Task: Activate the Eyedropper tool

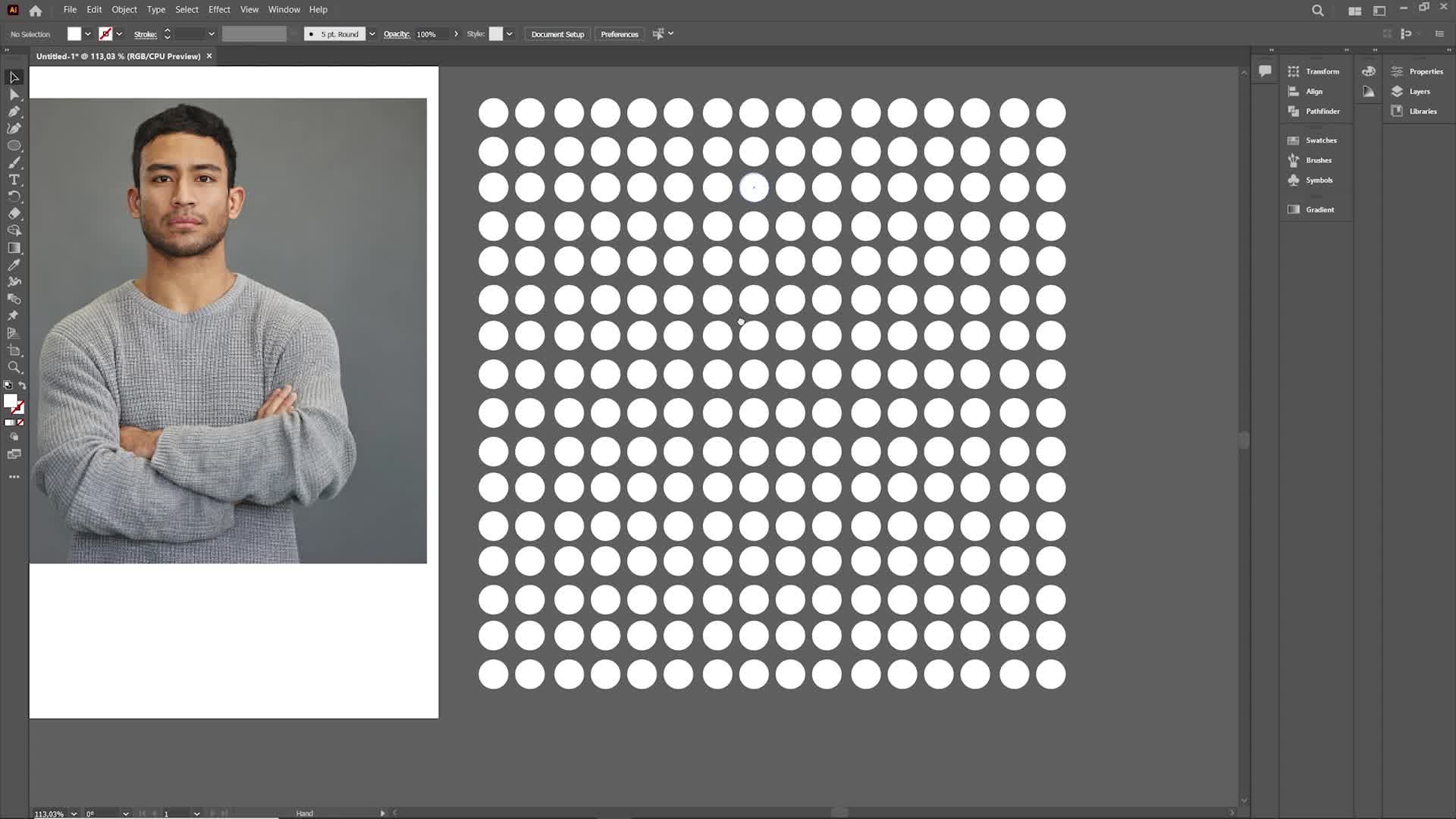Action: tap(14, 265)
